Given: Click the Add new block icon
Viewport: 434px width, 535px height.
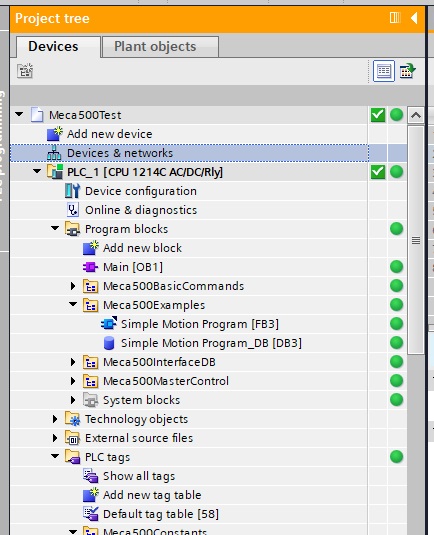Looking at the screenshot, I should click(x=91, y=248).
